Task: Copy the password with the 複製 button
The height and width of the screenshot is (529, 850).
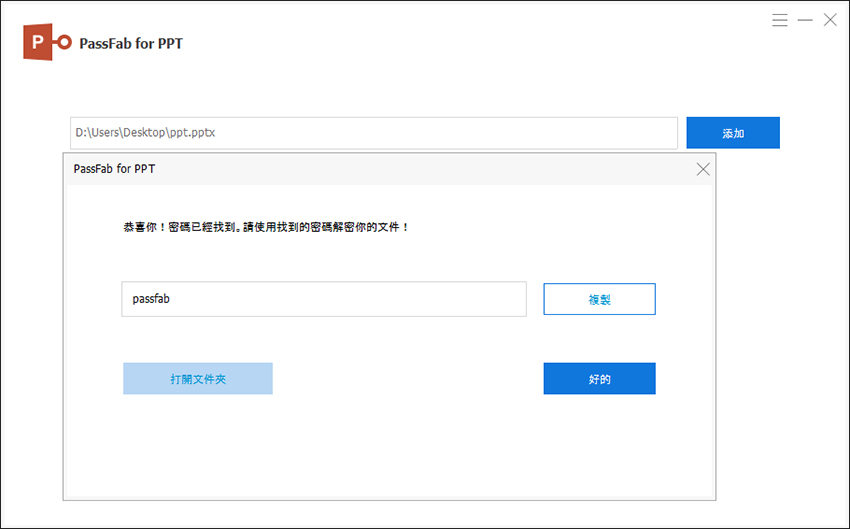Action: [x=600, y=299]
